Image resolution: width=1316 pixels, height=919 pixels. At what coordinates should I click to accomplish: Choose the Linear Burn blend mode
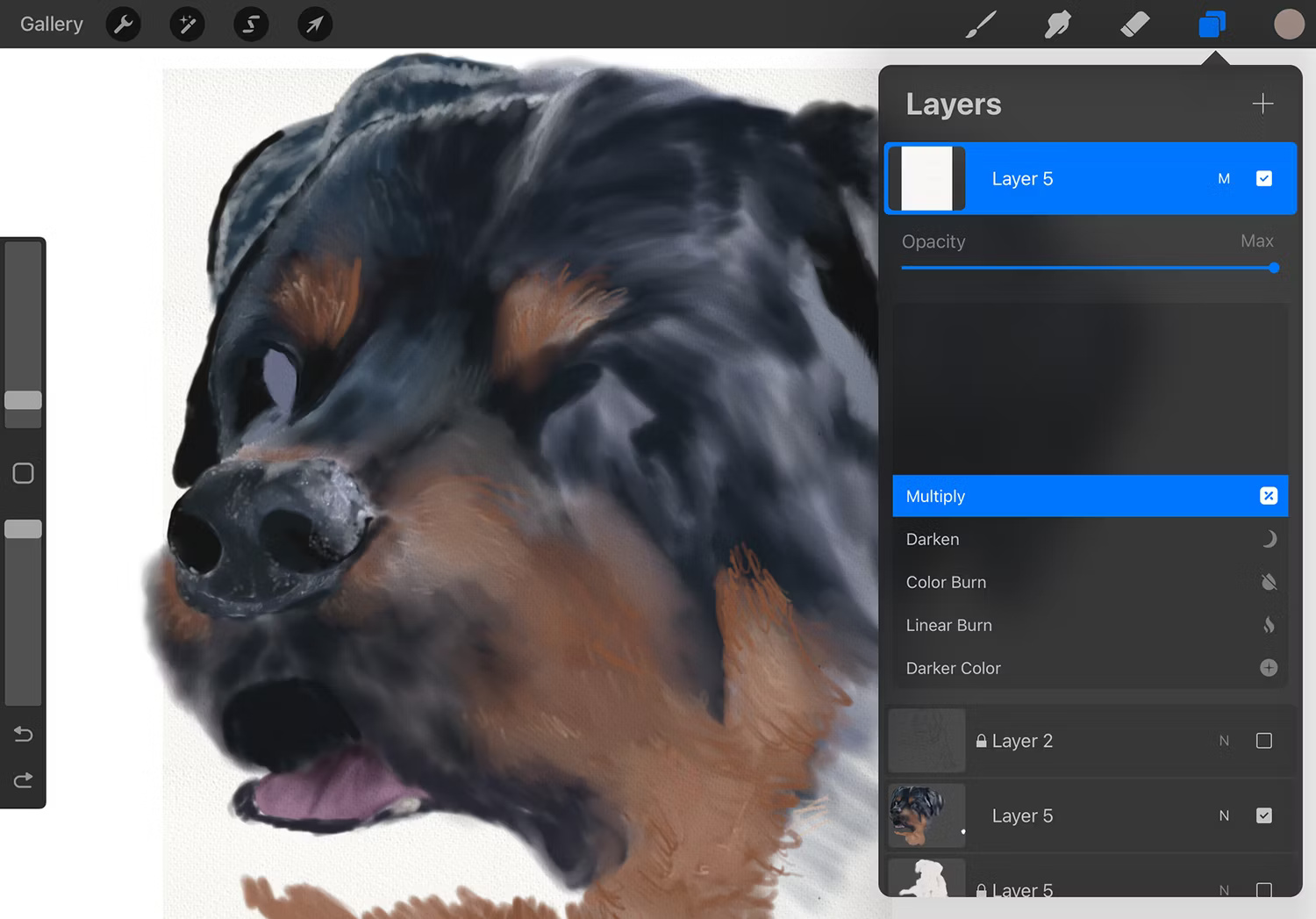(x=948, y=625)
